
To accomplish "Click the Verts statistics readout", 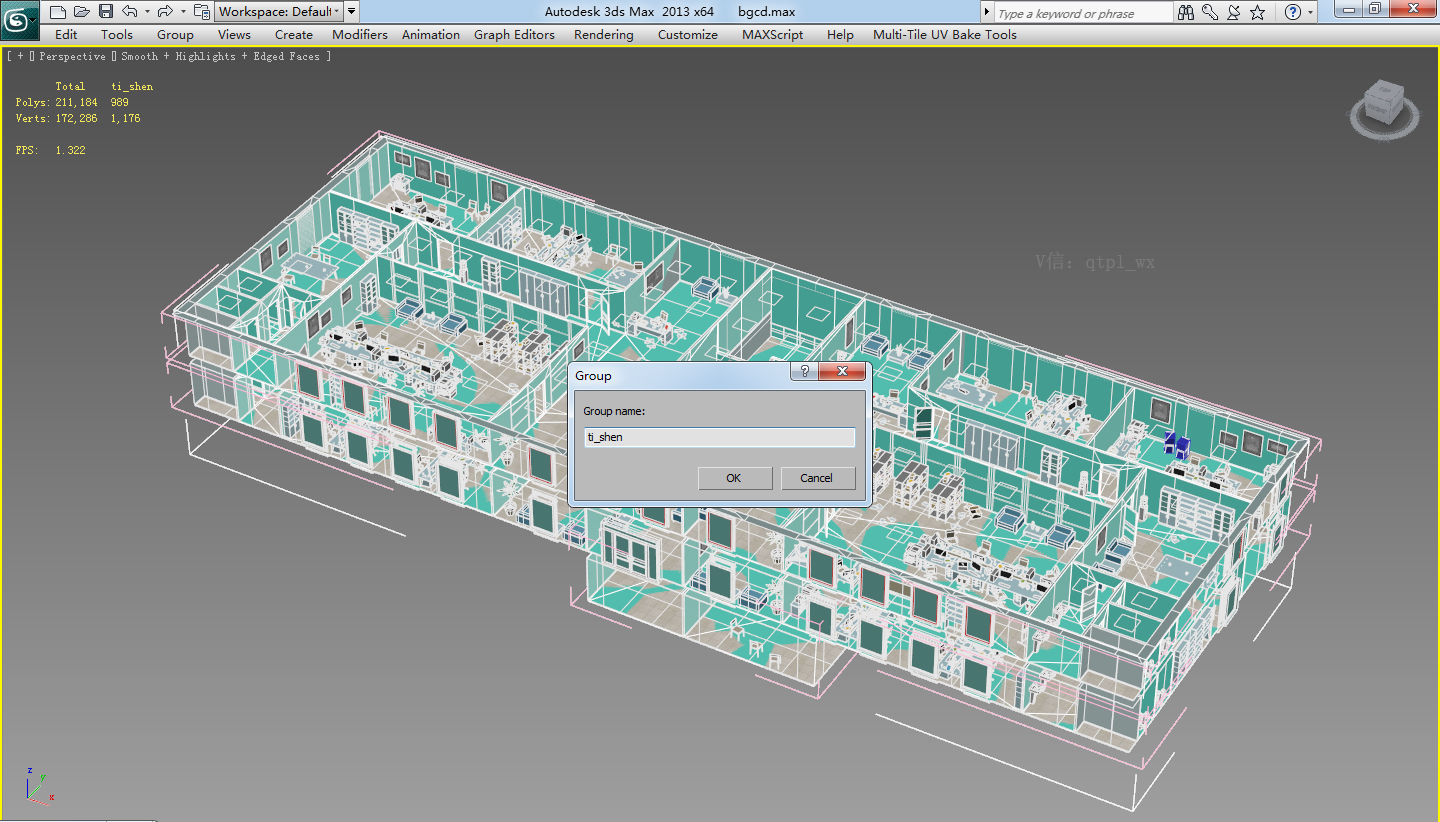I will (78, 118).
